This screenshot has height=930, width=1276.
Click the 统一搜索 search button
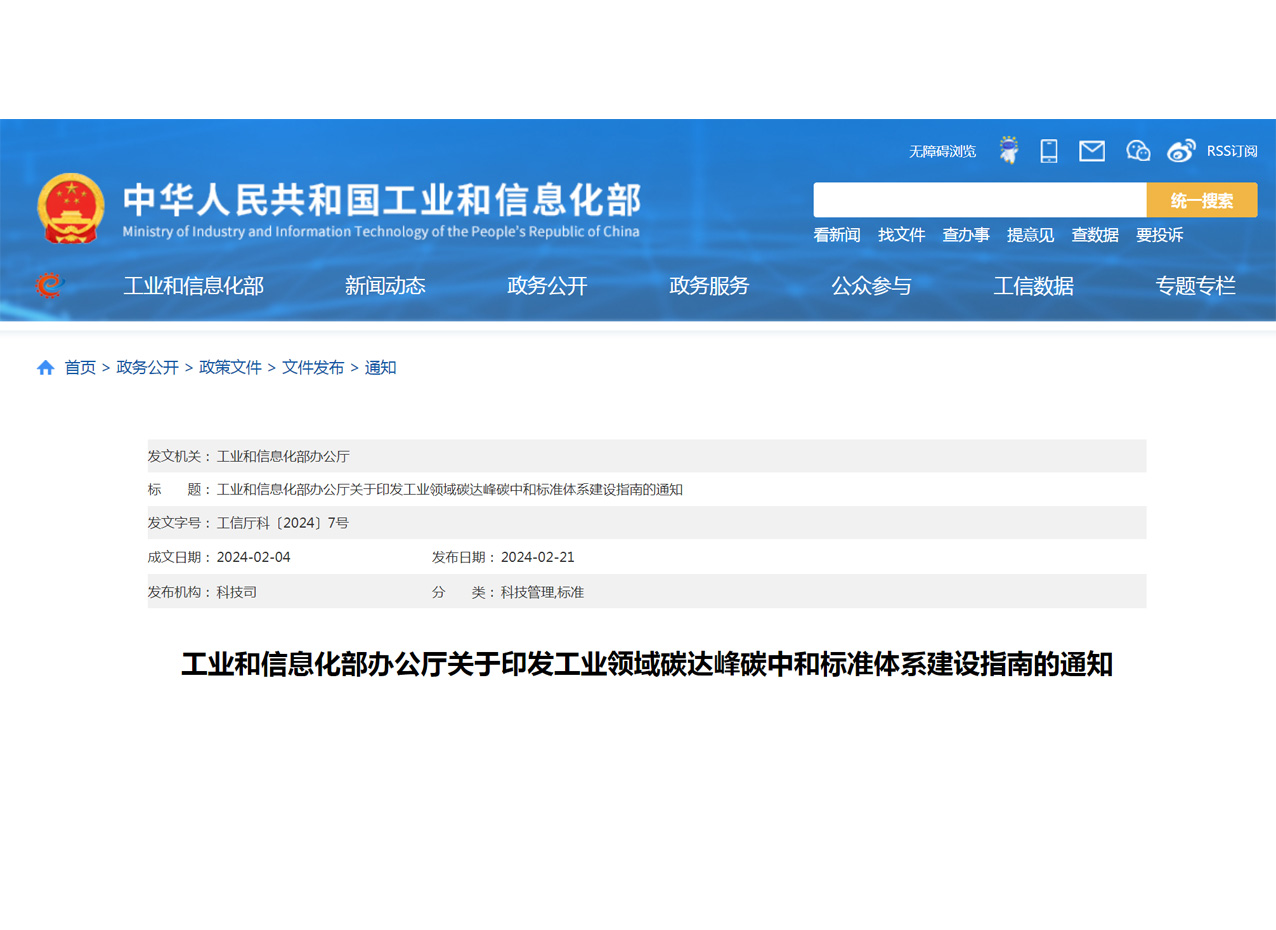(x=1202, y=200)
